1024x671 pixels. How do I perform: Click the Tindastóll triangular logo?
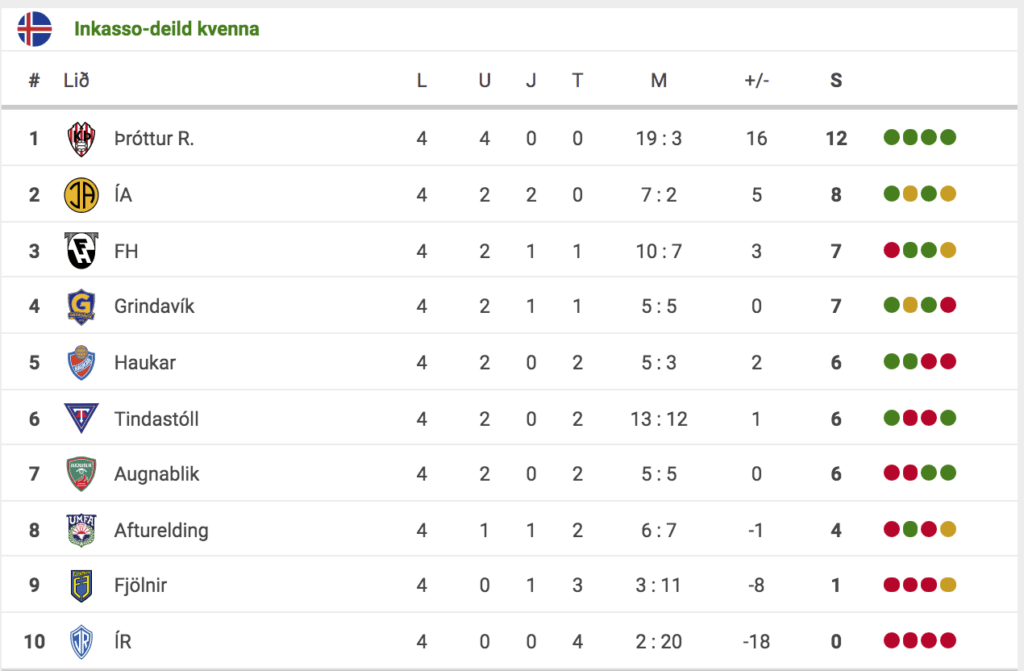(x=82, y=418)
